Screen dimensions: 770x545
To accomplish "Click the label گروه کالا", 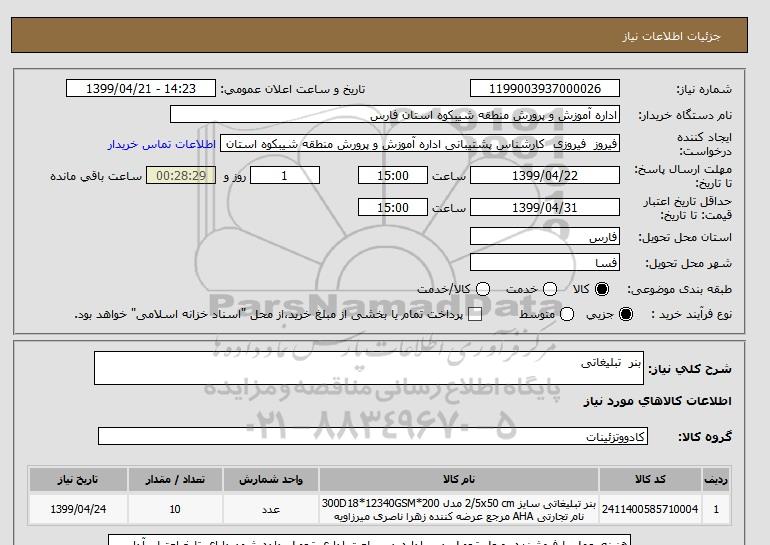I will pyautogui.click(x=705, y=436).
